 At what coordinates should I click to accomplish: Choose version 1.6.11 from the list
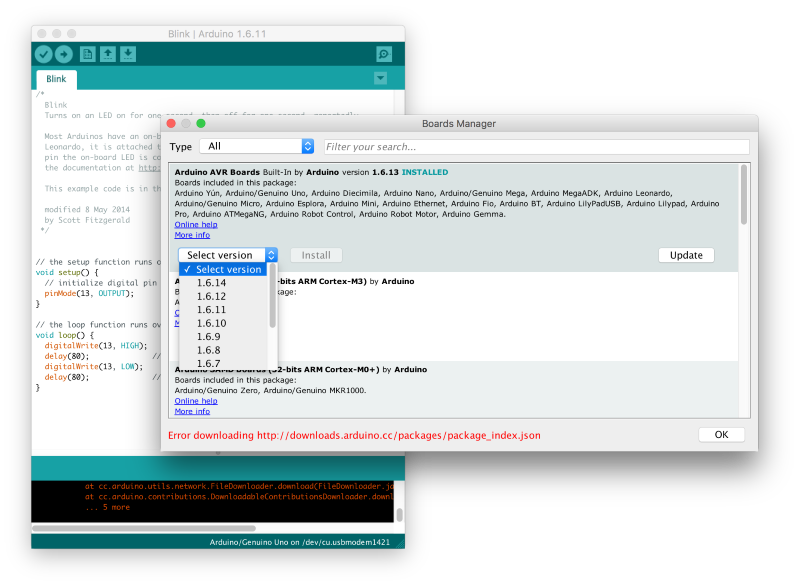(x=223, y=310)
